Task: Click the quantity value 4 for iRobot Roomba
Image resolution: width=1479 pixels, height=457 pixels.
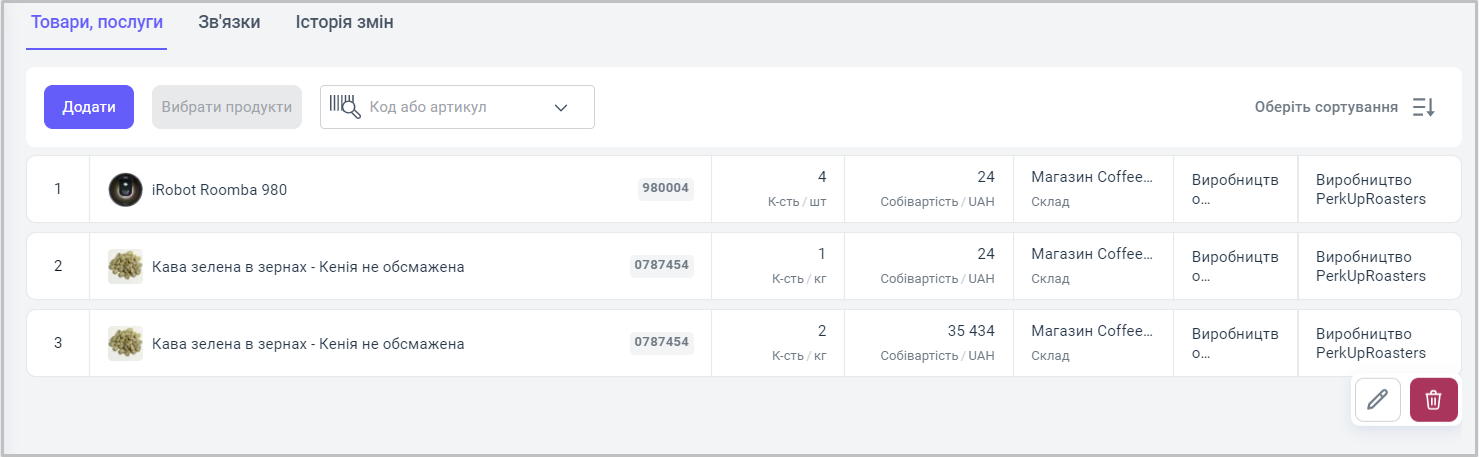Action: point(822,177)
